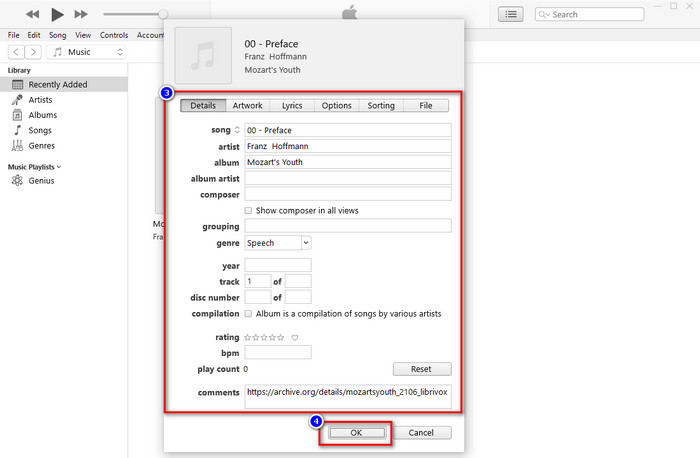Image resolution: width=700 pixels, height=458 pixels.
Task: Go forward with the right arrow
Action: (33, 52)
